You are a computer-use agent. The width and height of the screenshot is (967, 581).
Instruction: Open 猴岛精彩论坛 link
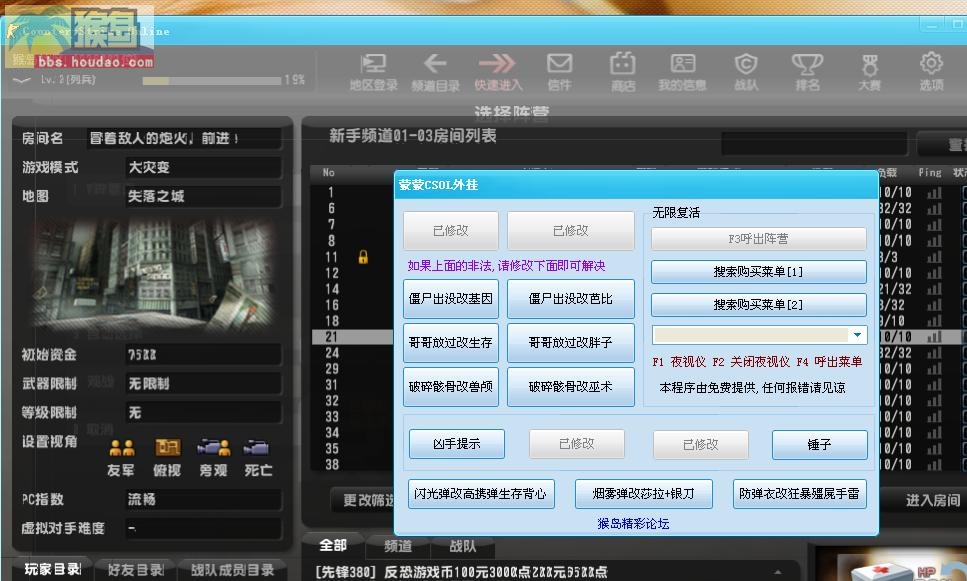(633, 524)
